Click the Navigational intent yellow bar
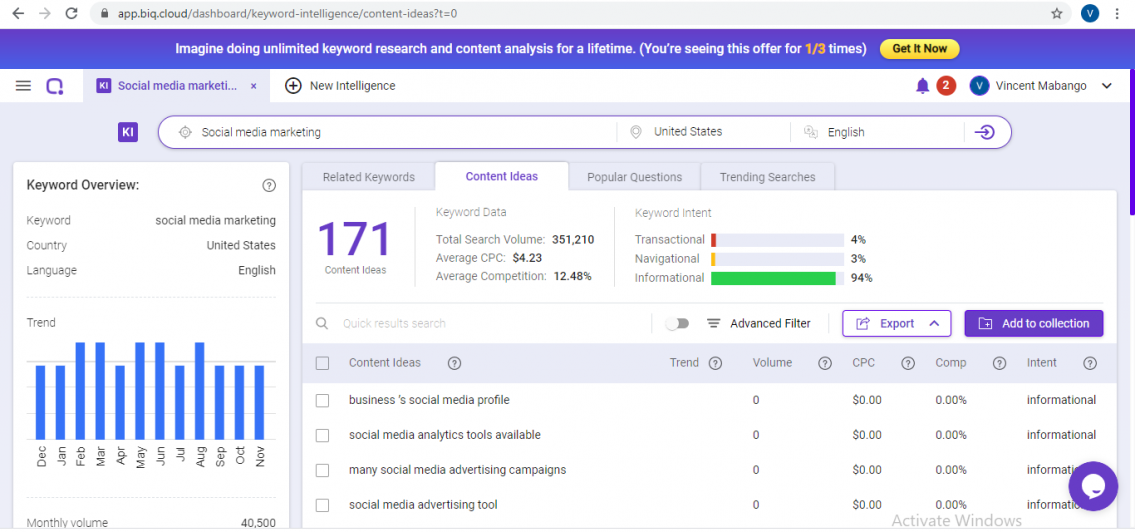Screen dimensions: 1135x532 [x=713, y=258]
